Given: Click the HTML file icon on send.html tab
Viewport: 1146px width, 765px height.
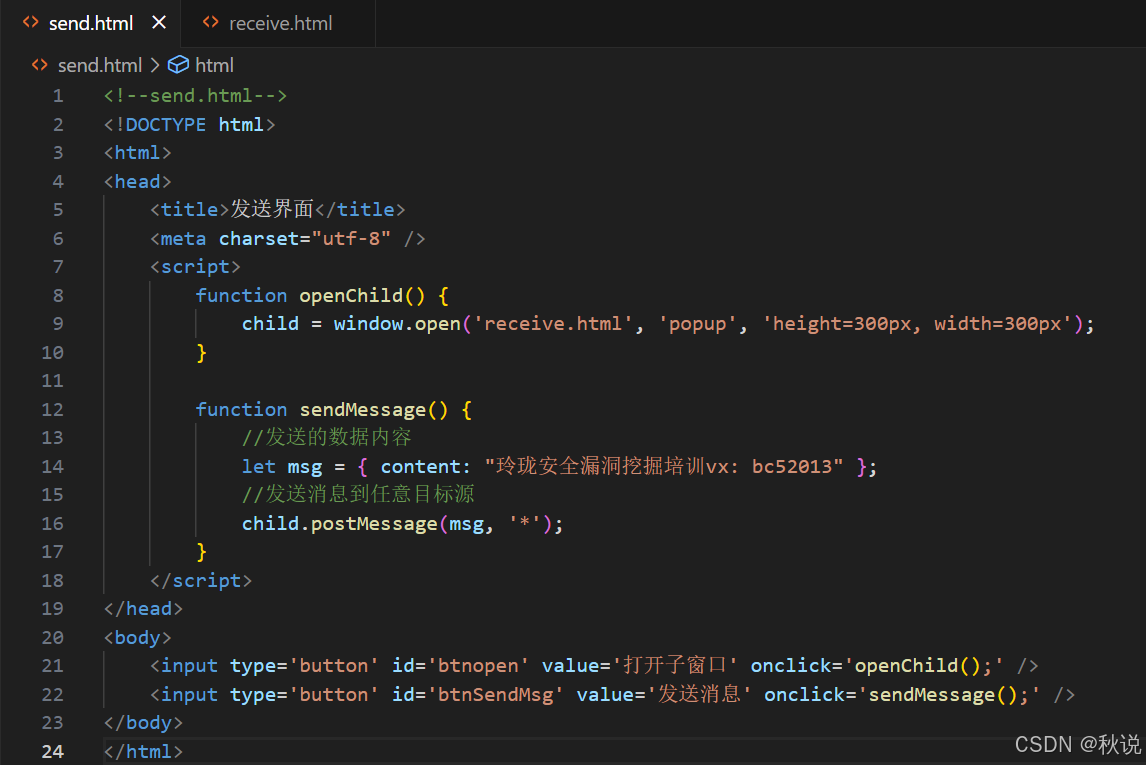Looking at the screenshot, I should pyautogui.click(x=30, y=22).
